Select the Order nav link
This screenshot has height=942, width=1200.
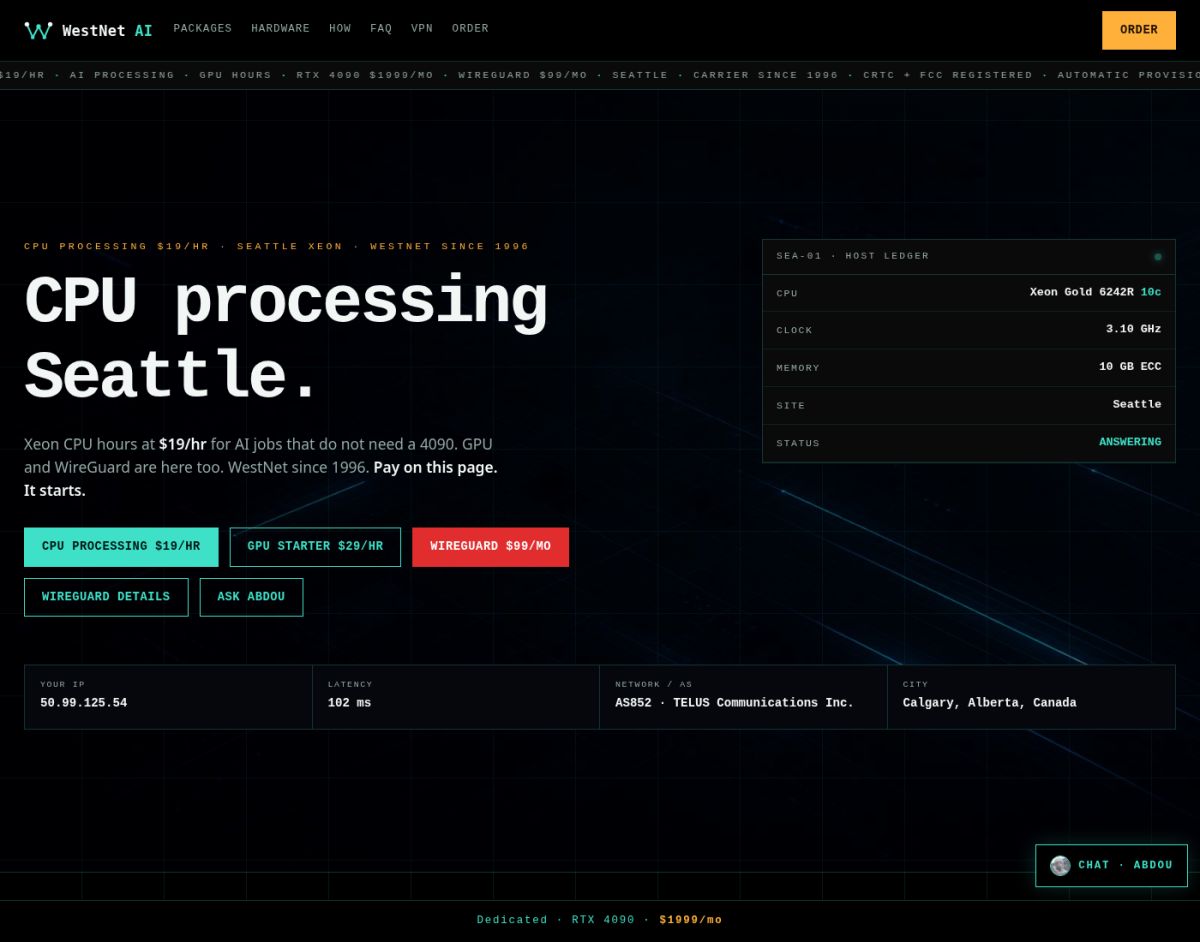(x=470, y=29)
